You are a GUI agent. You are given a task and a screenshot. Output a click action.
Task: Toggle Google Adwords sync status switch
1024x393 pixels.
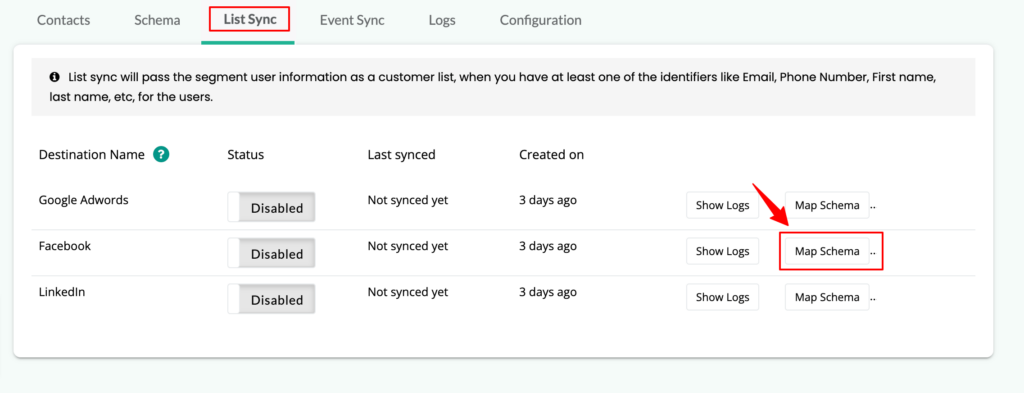point(271,208)
